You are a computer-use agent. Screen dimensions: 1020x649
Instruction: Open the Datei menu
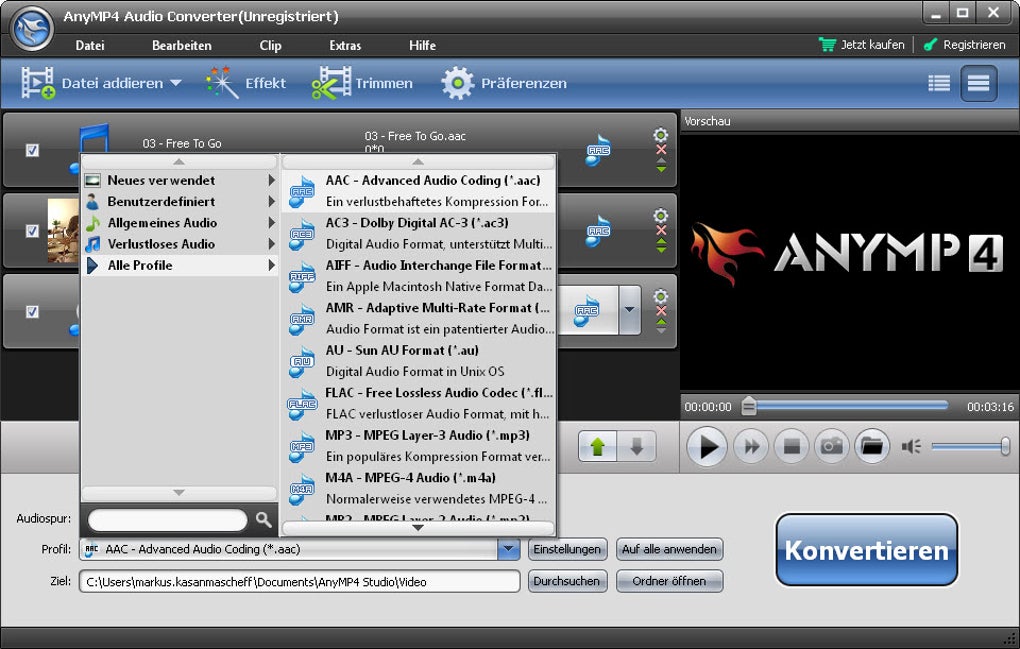pos(90,46)
